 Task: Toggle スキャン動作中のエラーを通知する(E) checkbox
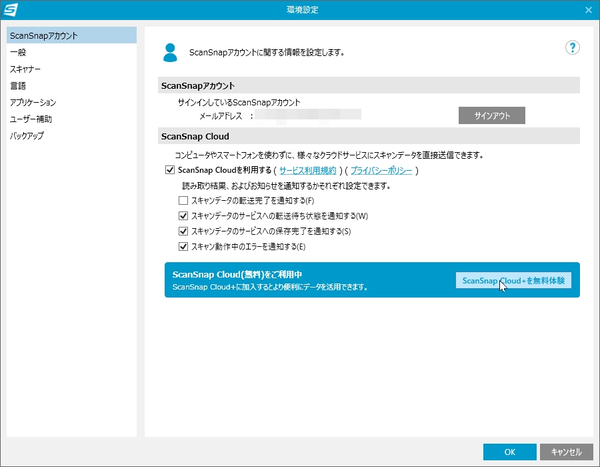pyautogui.click(x=183, y=247)
